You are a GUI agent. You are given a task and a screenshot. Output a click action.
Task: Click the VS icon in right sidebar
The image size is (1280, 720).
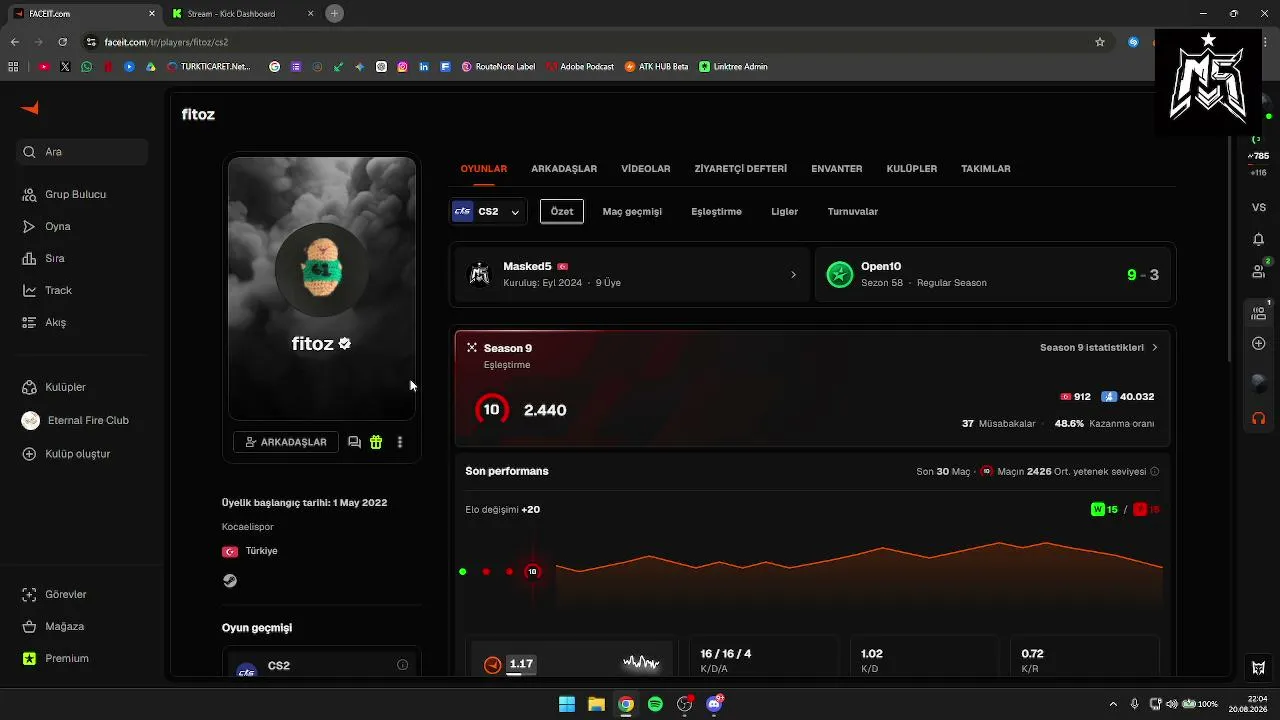click(x=1259, y=207)
